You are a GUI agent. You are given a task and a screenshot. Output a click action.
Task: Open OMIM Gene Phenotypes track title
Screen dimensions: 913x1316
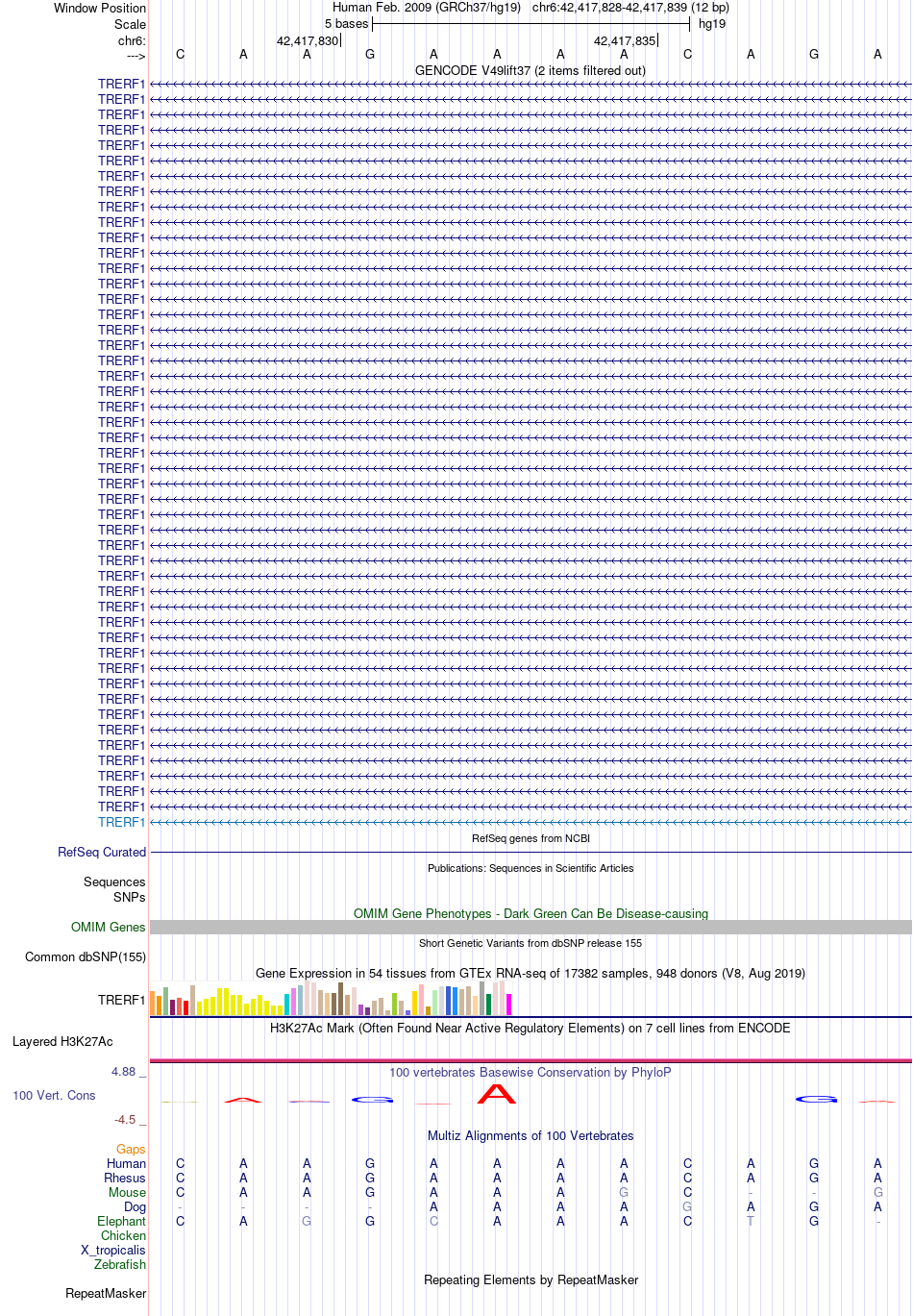(531, 913)
